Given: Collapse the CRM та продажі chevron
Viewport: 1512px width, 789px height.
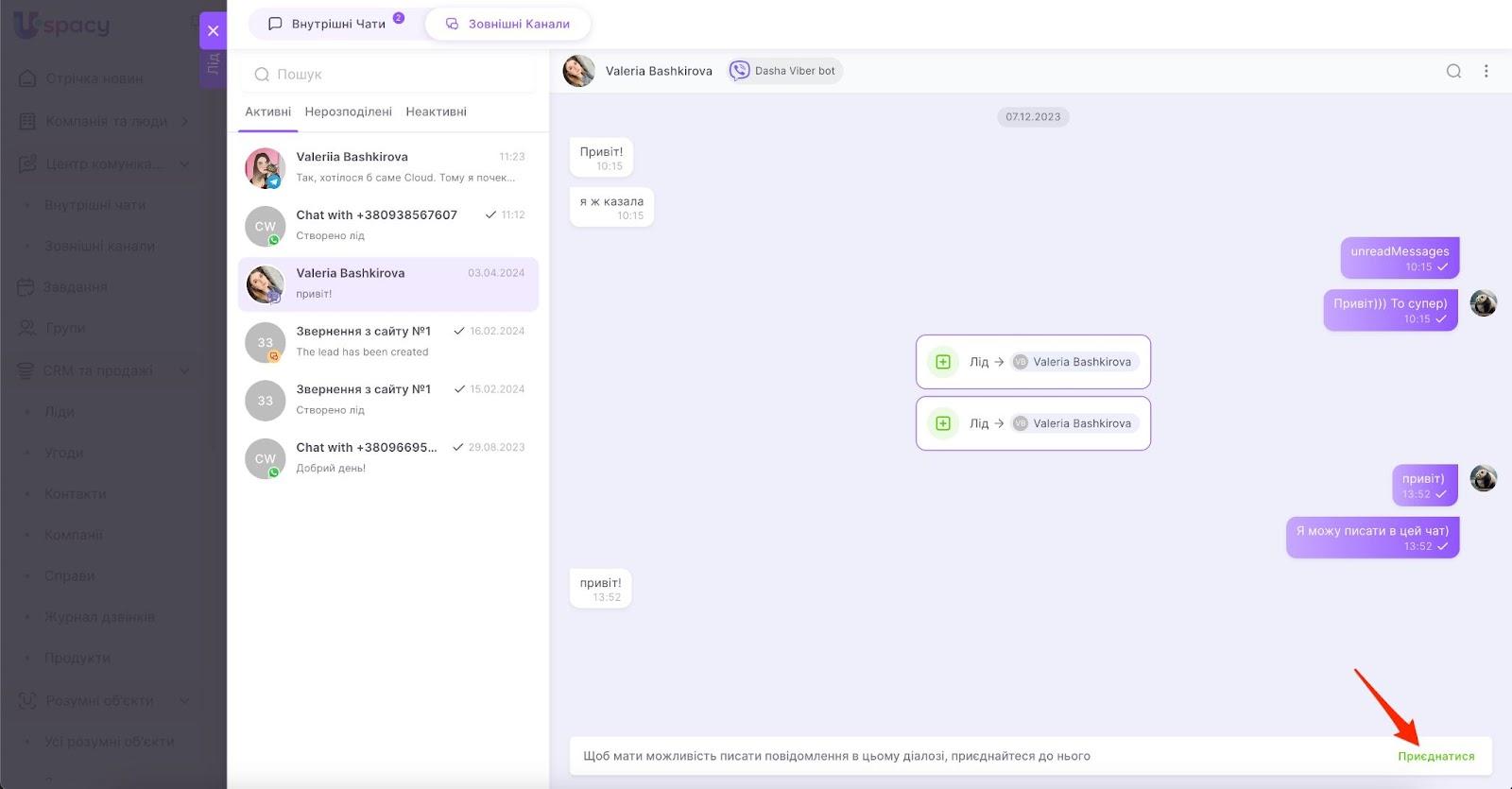Looking at the screenshot, I should 184,370.
